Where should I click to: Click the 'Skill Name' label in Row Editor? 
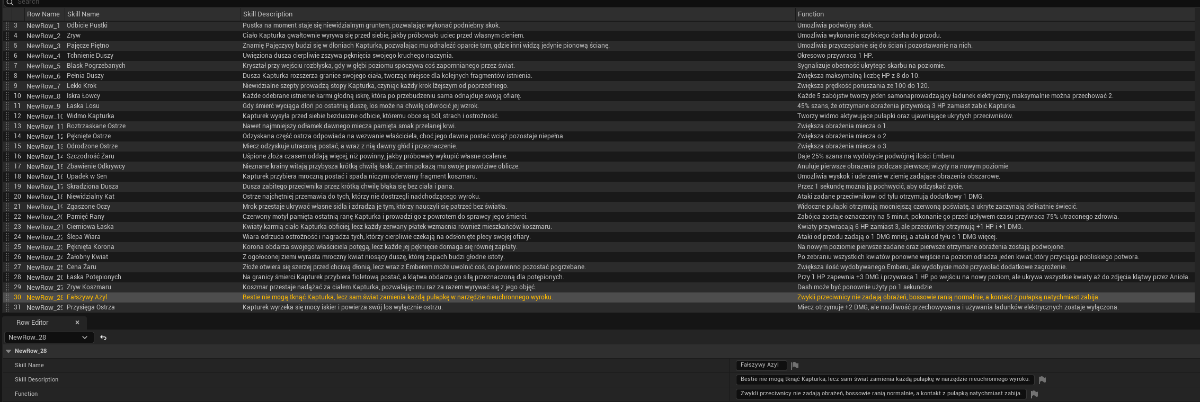point(27,365)
